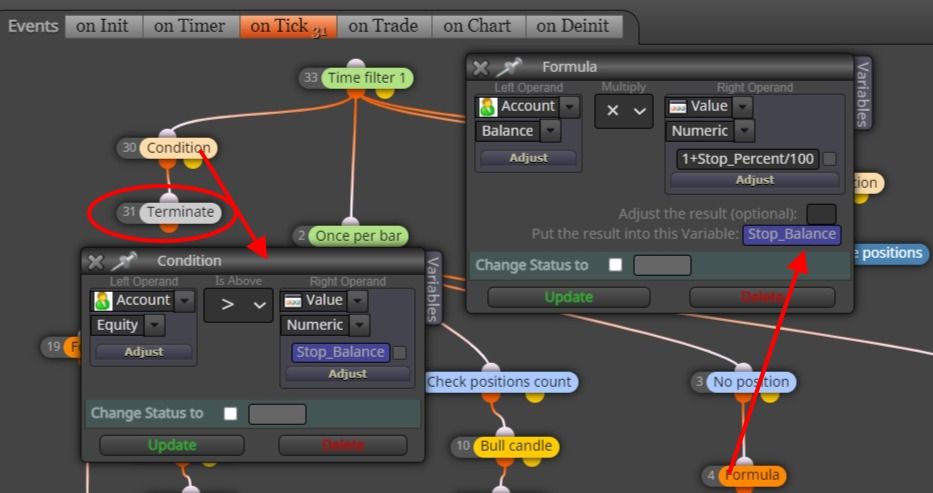Select the Time filter 1 block
Screen dimensions: 933x493
(x=367, y=78)
